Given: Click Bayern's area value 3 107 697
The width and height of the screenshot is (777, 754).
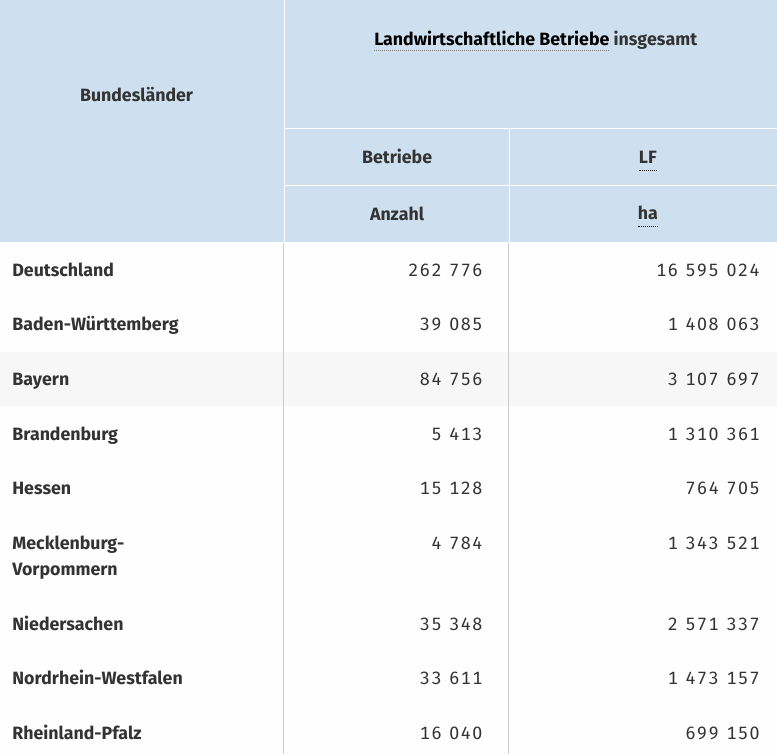Looking at the screenshot, I should coord(714,379).
